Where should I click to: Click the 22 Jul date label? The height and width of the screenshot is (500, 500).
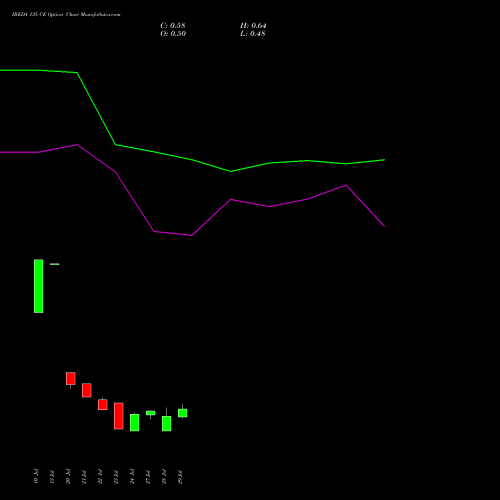(x=100, y=477)
